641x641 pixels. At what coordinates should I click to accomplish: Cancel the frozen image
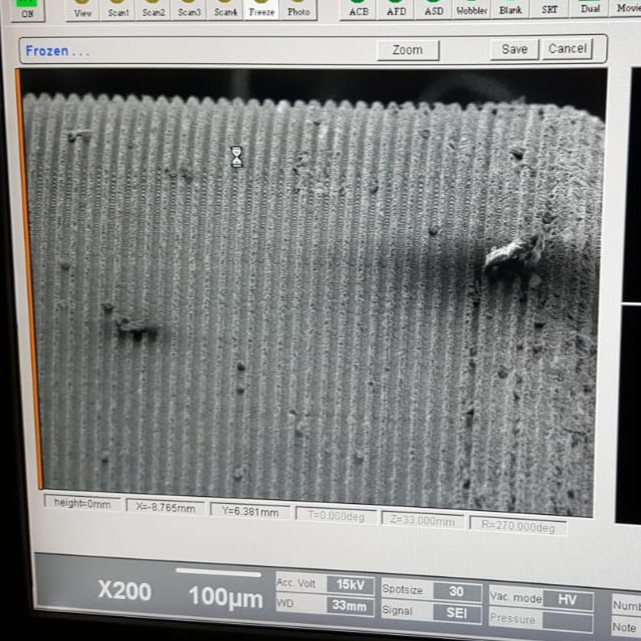[x=567, y=48]
